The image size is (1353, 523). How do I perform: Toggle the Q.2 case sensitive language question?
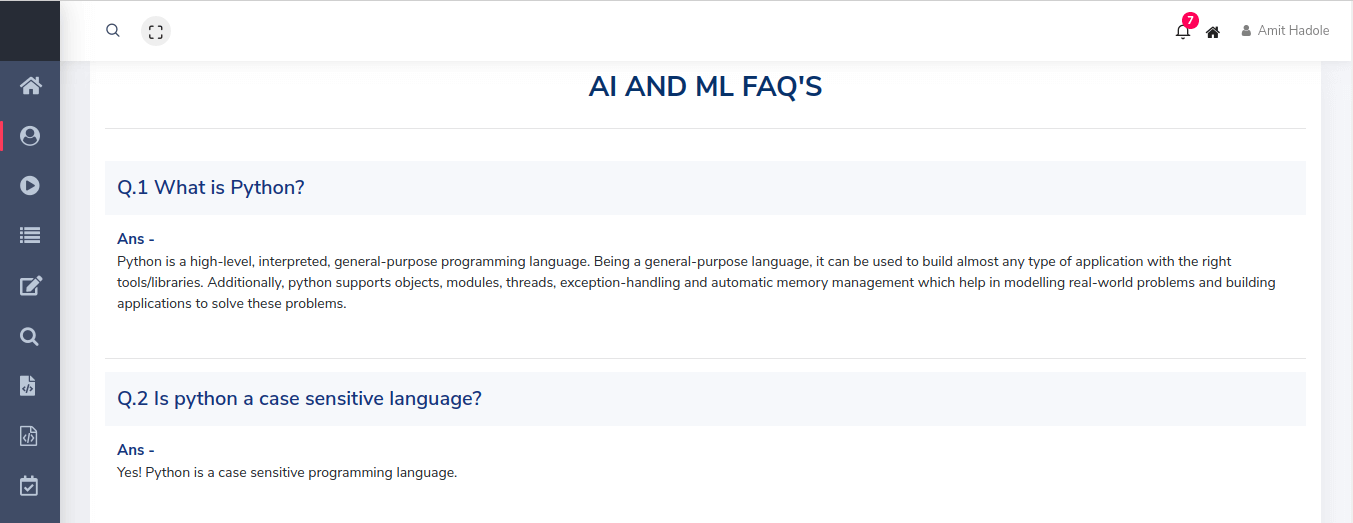pos(705,399)
